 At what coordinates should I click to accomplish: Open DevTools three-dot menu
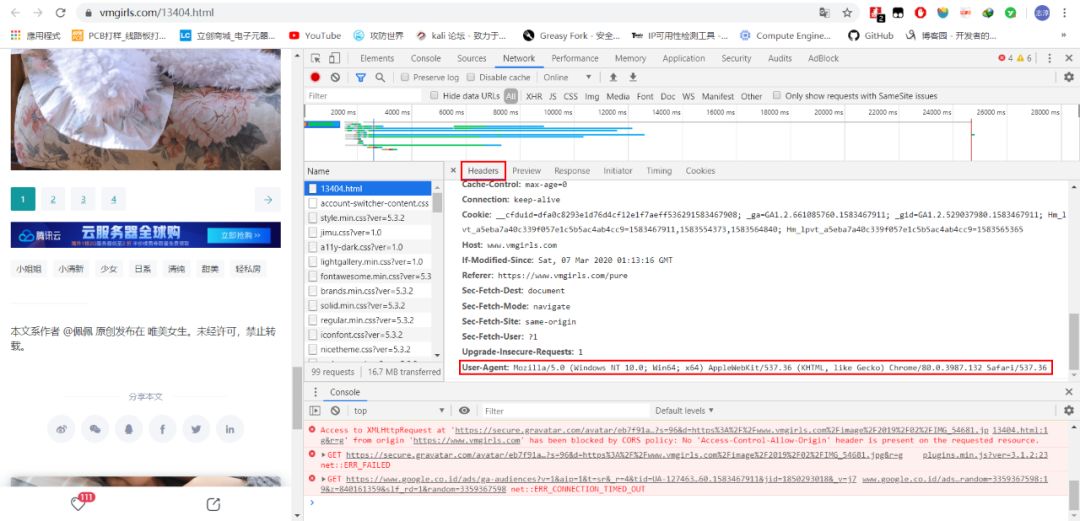tap(1049, 59)
